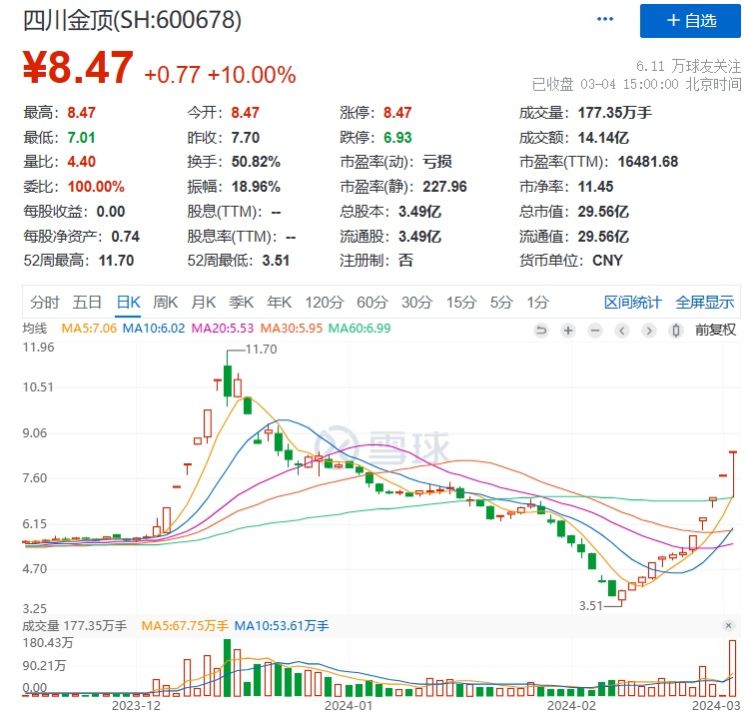
Task: Click the 总市值 29.56亿 value
Action: (x=603, y=211)
